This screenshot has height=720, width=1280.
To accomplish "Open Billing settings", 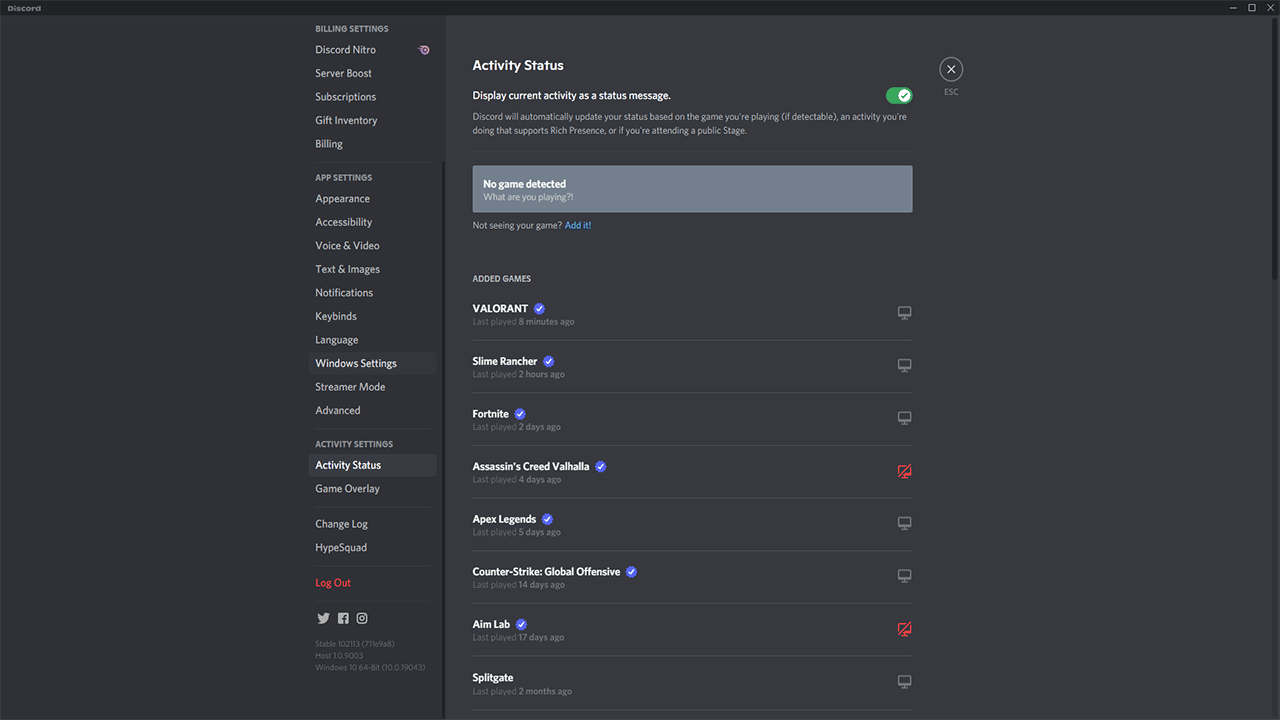I will [372, 144].
